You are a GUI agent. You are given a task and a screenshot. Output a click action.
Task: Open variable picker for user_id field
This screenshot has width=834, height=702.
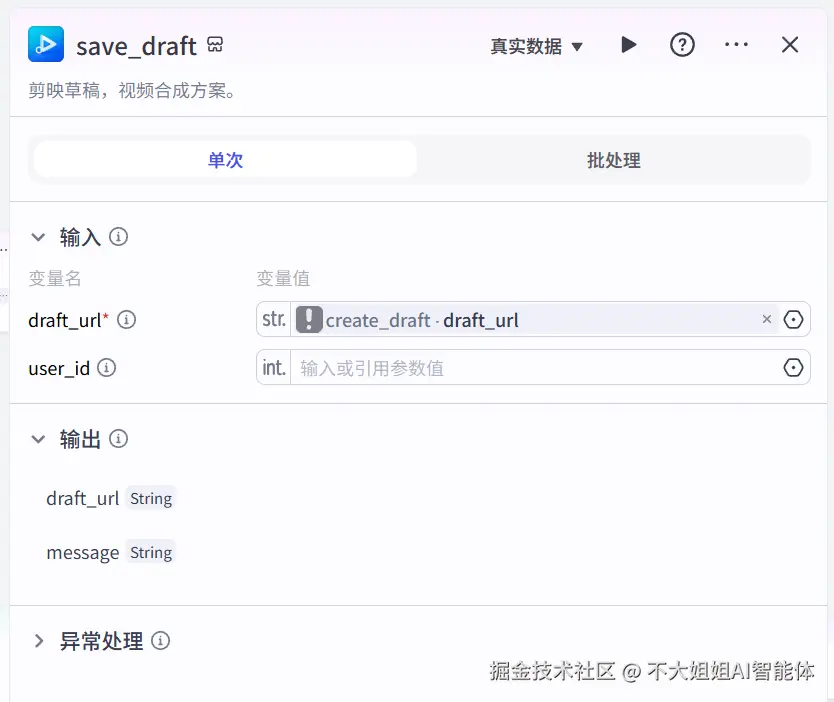pyautogui.click(x=793, y=367)
